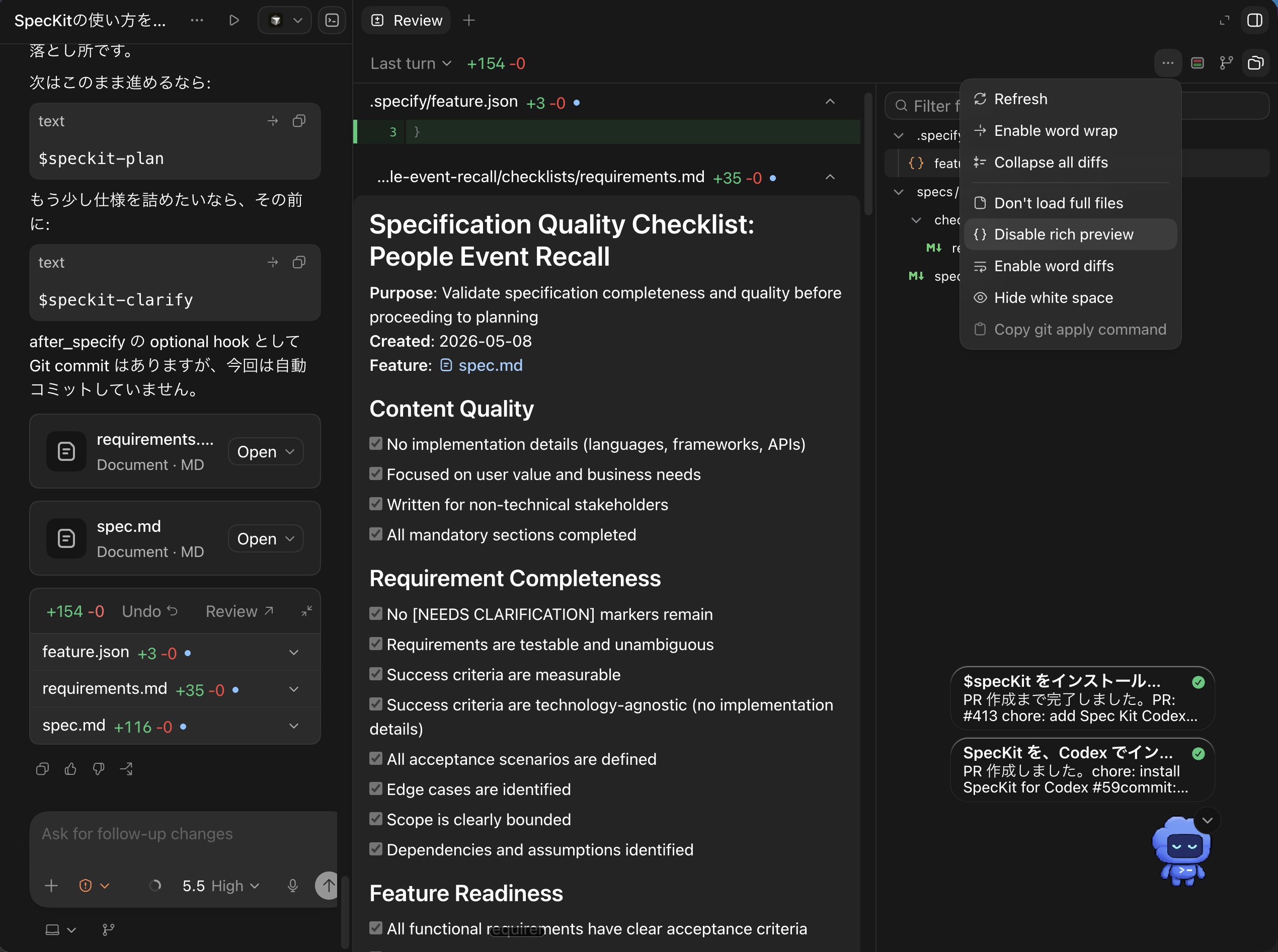Collapse the .specify/feature.json diff
The width and height of the screenshot is (1278, 952).
point(830,102)
